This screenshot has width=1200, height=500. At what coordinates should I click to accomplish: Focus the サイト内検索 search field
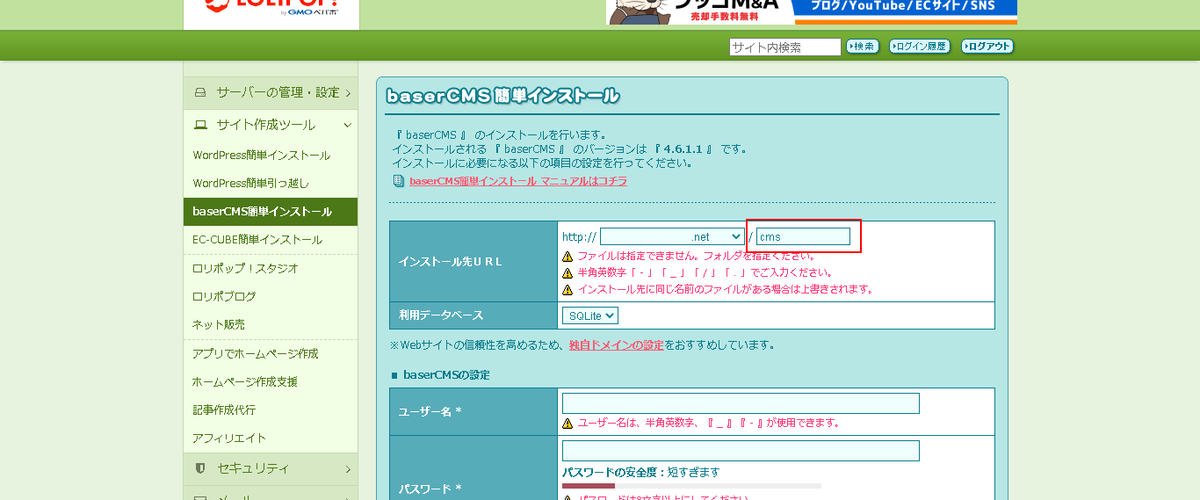pos(784,47)
